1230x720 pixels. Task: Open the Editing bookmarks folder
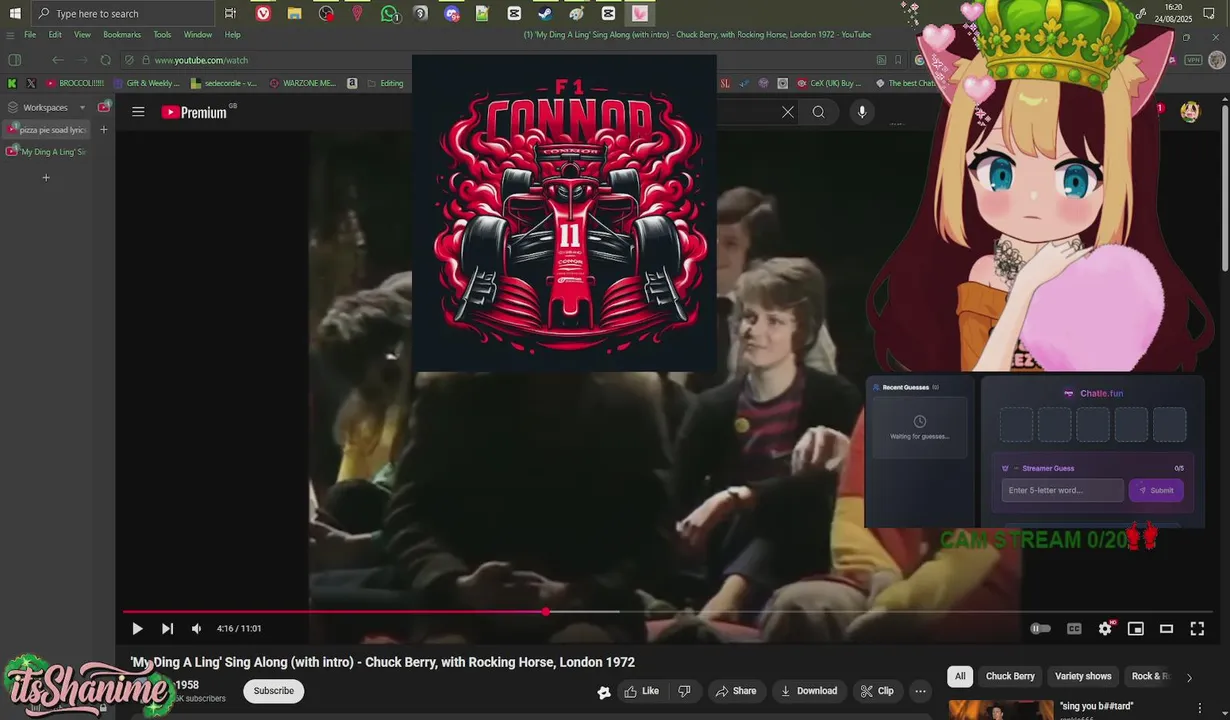385,83
